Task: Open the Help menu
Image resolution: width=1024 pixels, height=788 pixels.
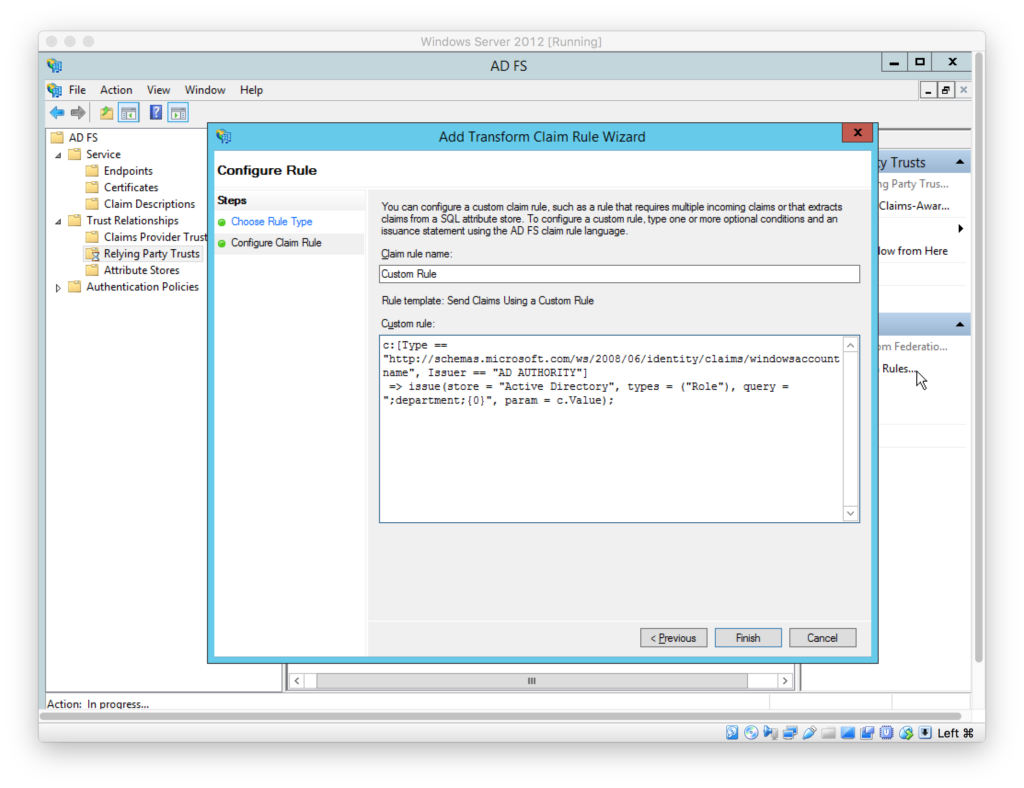Action: pos(251,90)
